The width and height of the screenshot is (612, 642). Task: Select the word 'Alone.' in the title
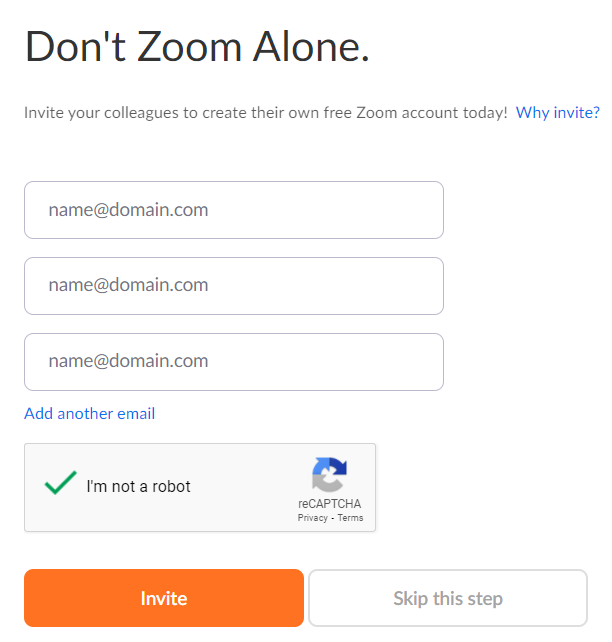pos(311,47)
